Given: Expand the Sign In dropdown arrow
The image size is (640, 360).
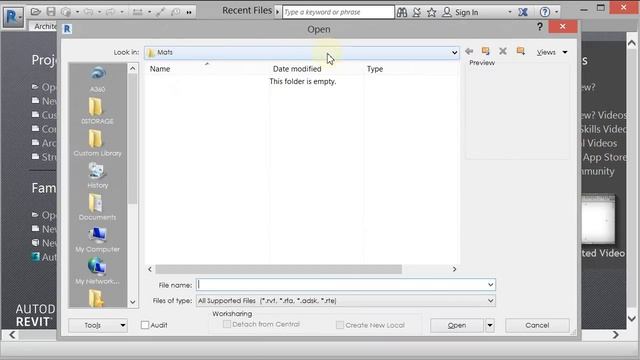Looking at the screenshot, I should click(x=510, y=12).
